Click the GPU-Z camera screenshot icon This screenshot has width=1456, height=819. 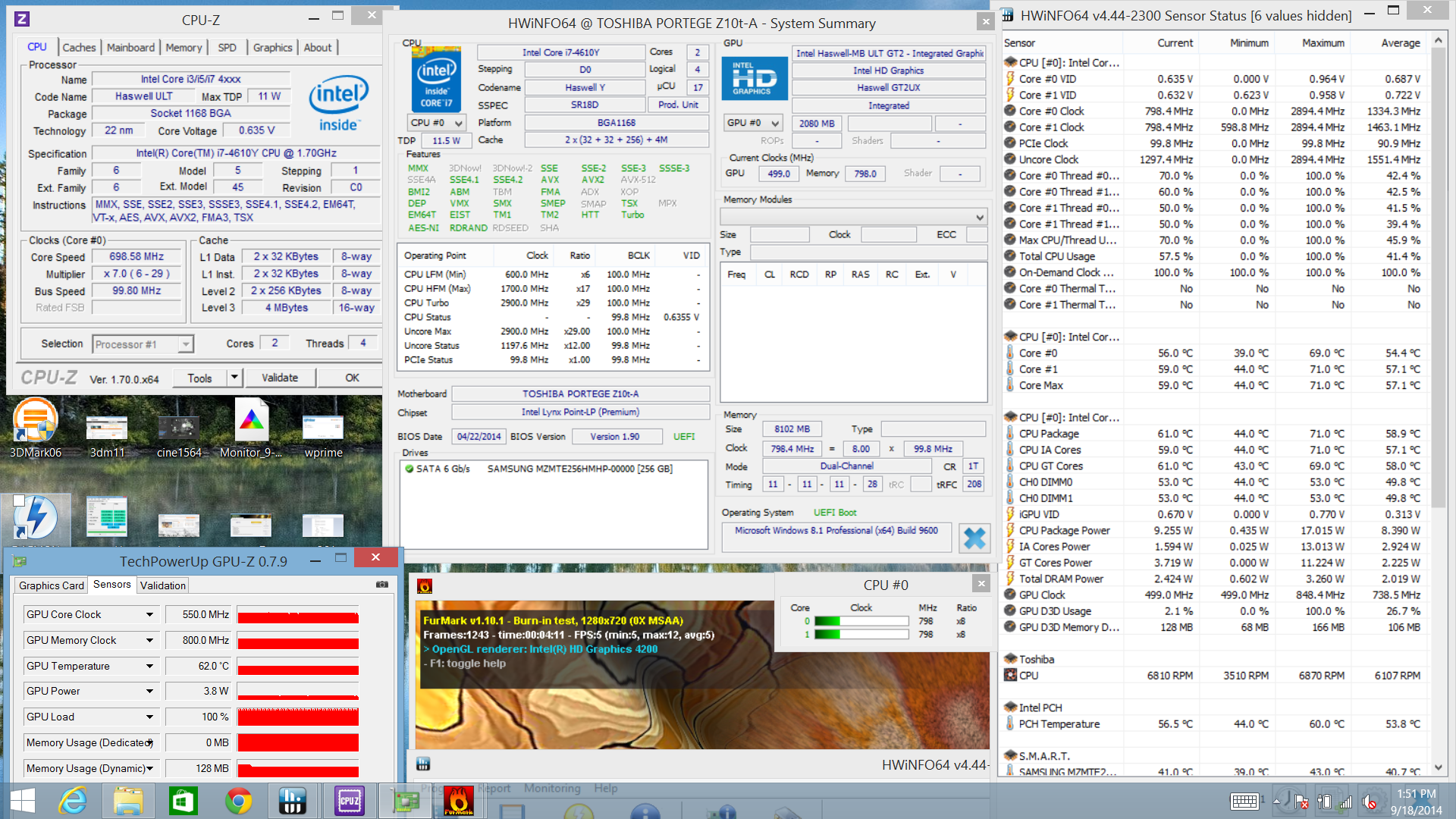(382, 585)
